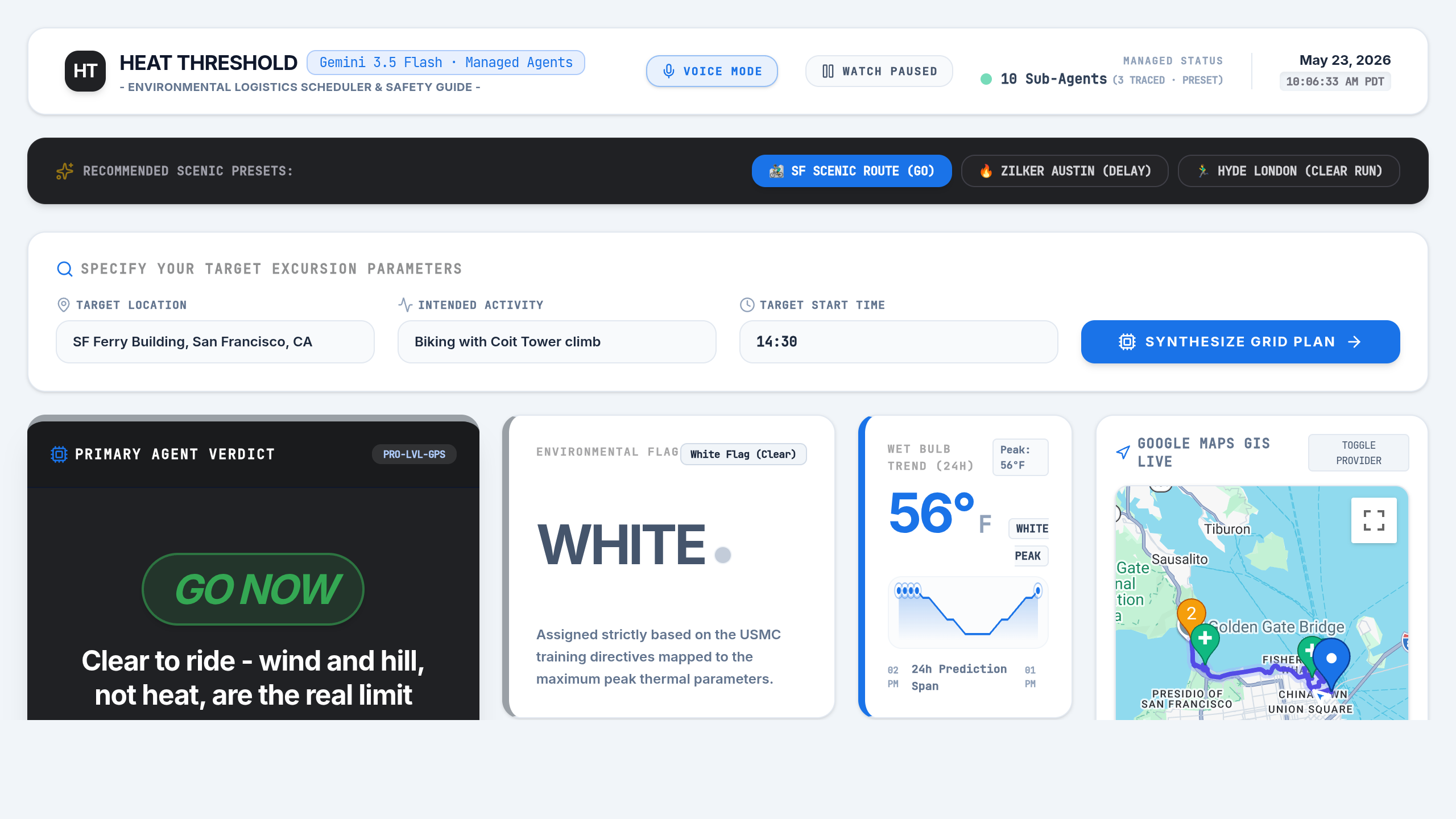Click the Synthesize Grid Plan button

(x=1240, y=342)
